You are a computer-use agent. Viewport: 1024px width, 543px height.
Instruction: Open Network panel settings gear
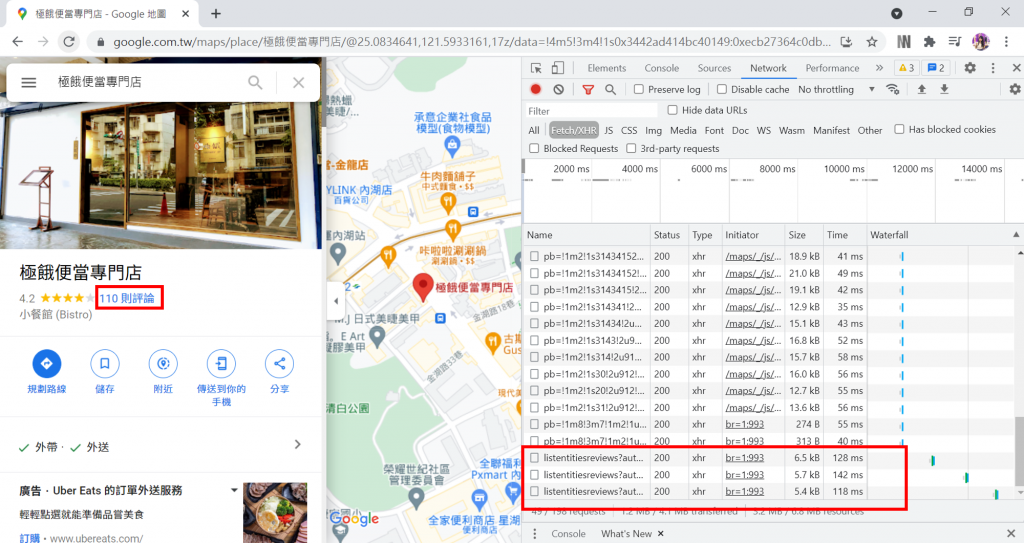click(x=1014, y=90)
